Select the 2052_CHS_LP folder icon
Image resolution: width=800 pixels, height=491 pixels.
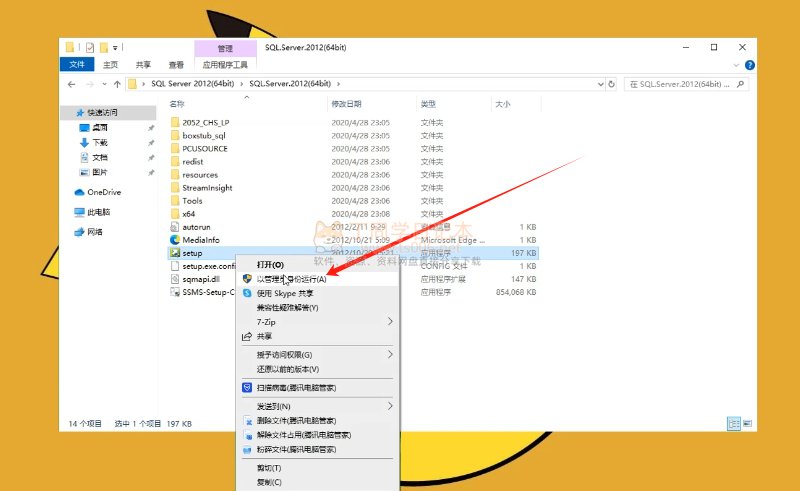pyautogui.click(x=175, y=122)
